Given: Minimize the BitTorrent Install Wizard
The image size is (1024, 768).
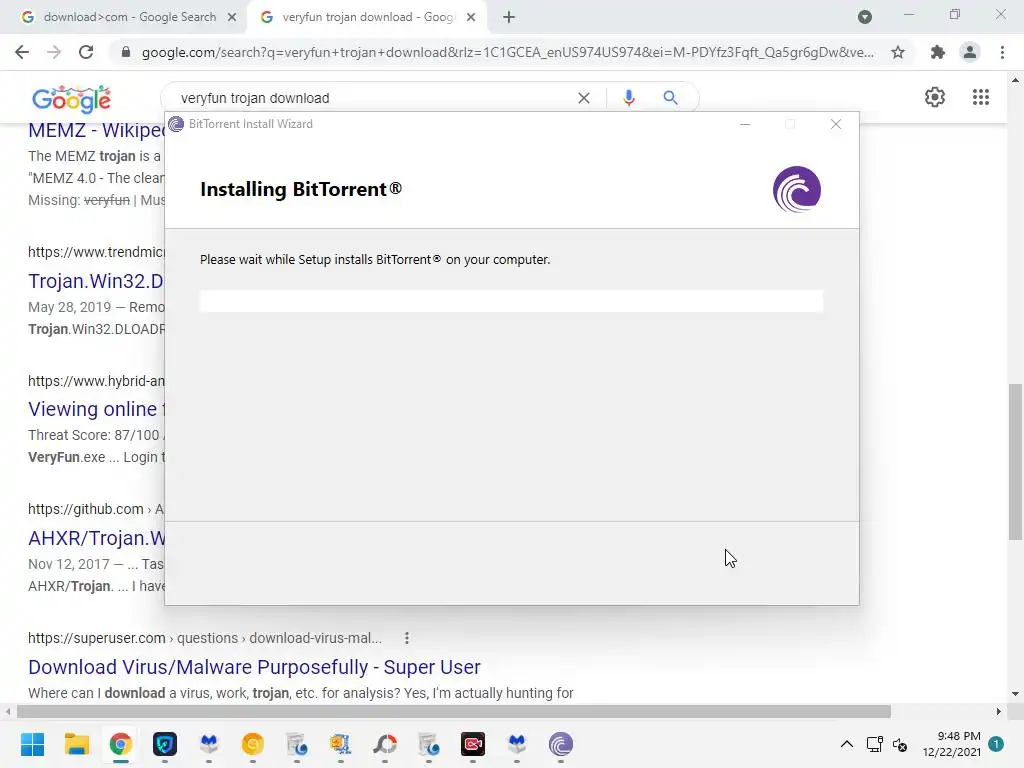Looking at the screenshot, I should (744, 124).
